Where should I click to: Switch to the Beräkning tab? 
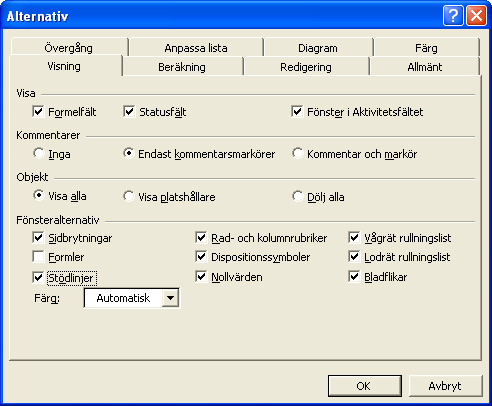(182, 67)
